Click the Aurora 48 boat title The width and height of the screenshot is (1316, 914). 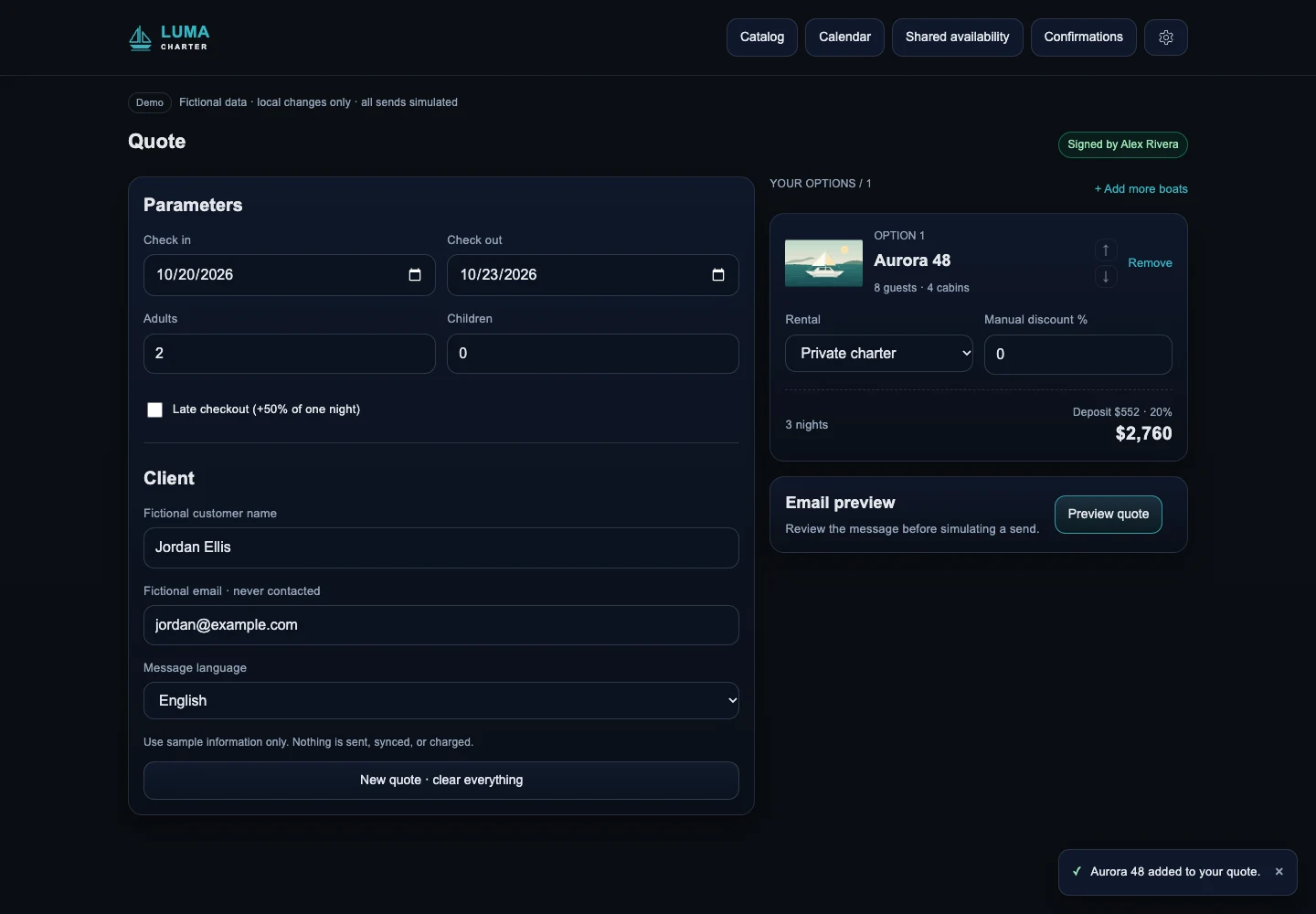pos(912,260)
